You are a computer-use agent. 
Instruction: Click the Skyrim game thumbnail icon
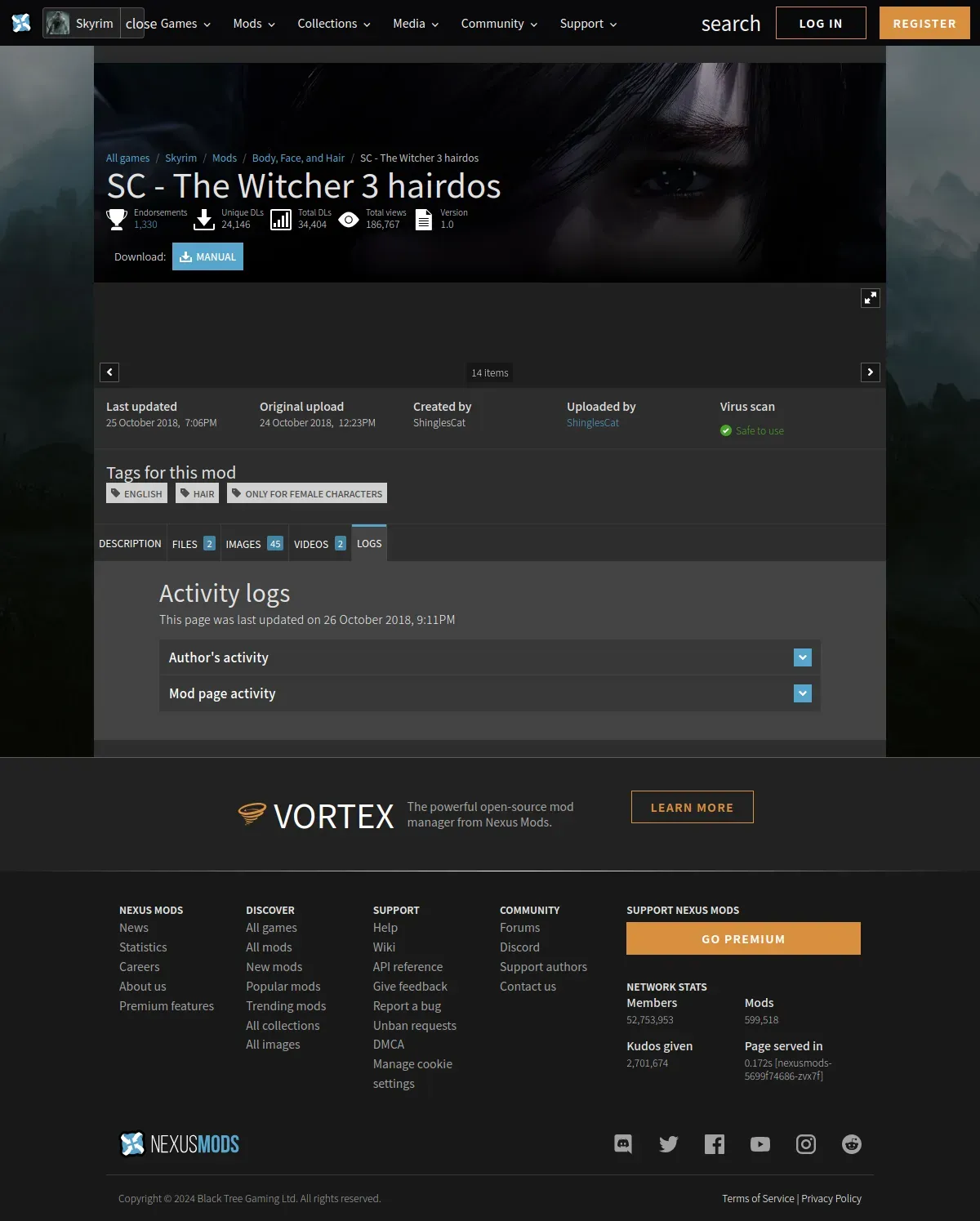[x=58, y=23]
